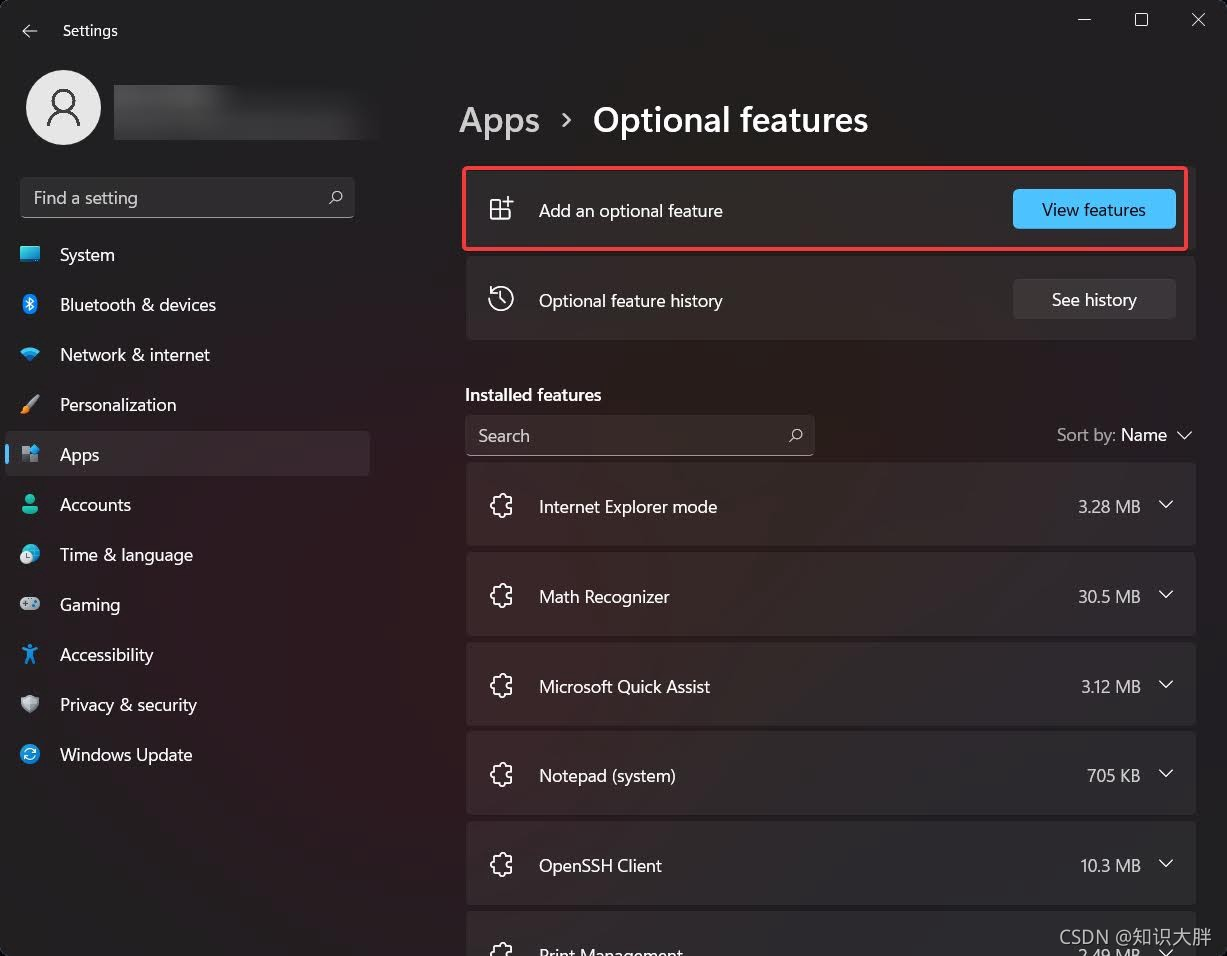The width and height of the screenshot is (1227, 956).
Task: Open Time & language settings
Action: tap(187, 554)
